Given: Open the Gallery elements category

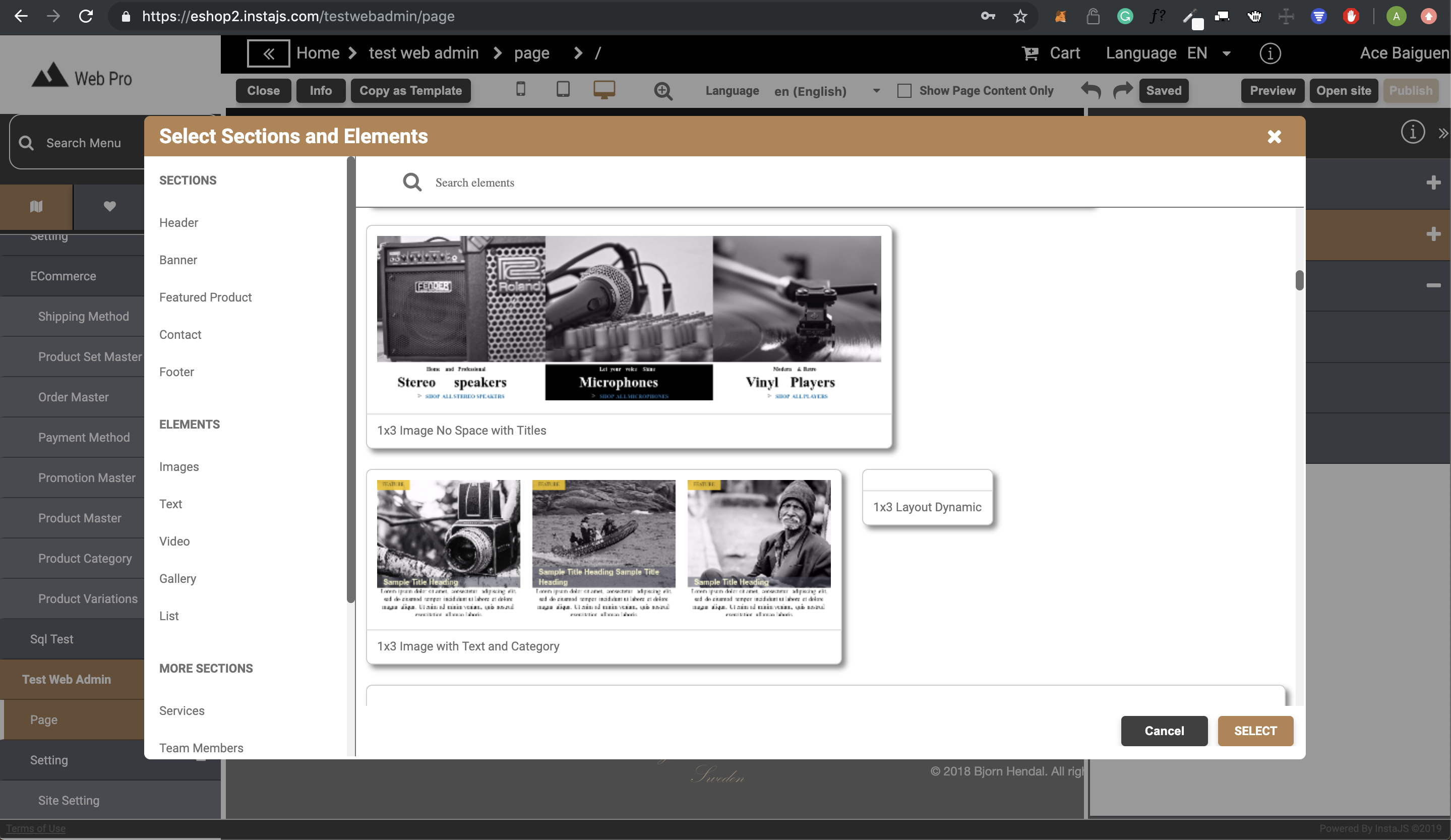Looking at the screenshot, I should pyautogui.click(x=177, y=579).
